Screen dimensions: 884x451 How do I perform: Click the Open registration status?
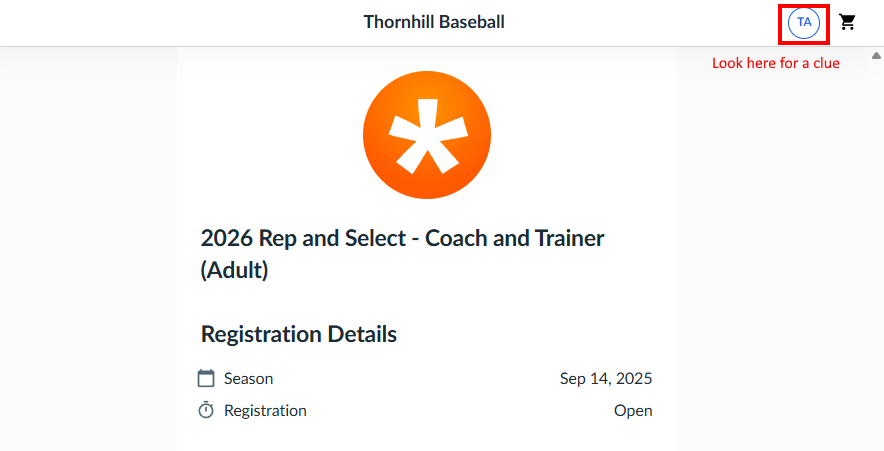(633, 410)
